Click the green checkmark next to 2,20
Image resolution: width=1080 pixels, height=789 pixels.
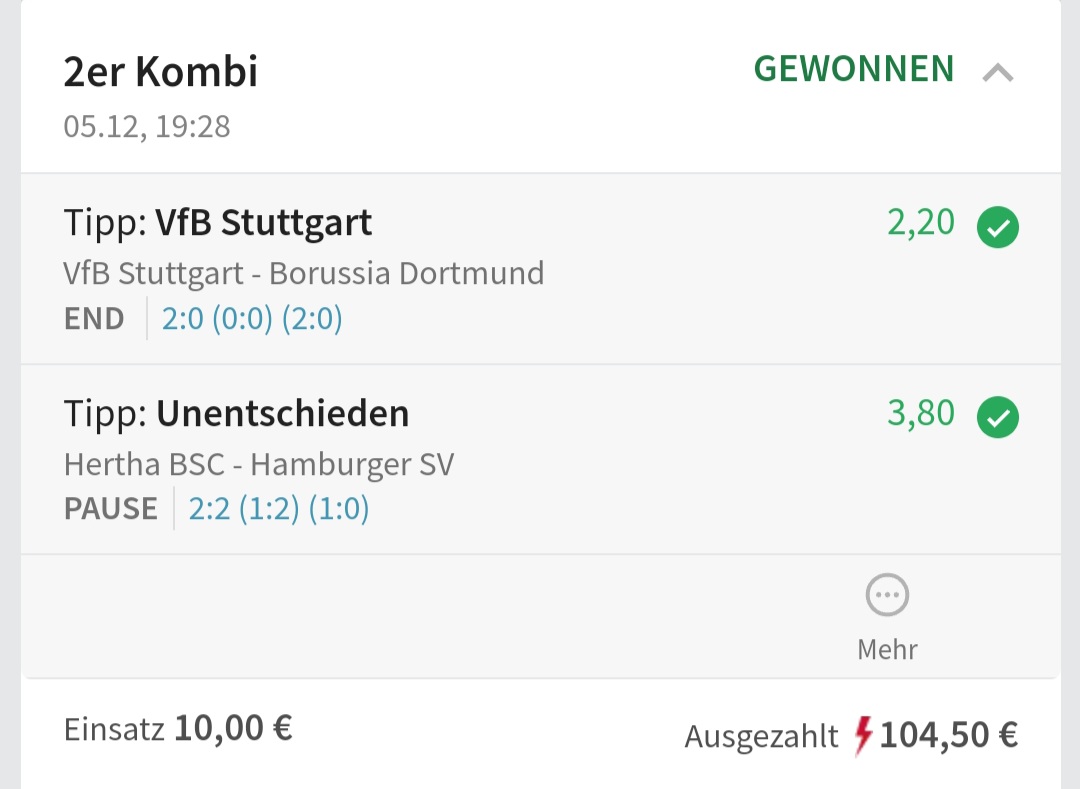[997, 227]
